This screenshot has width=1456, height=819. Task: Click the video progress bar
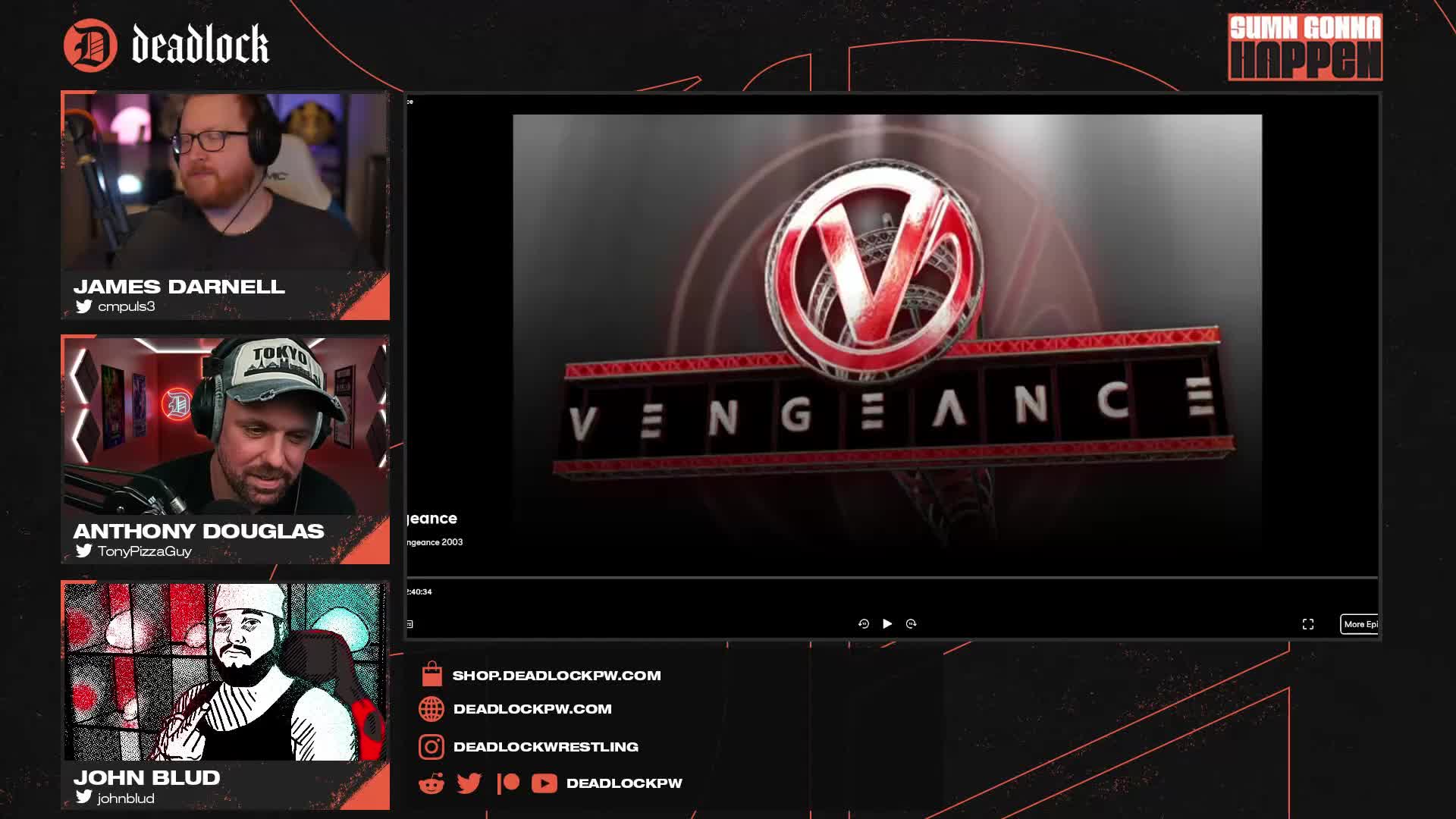click(892, 578)
